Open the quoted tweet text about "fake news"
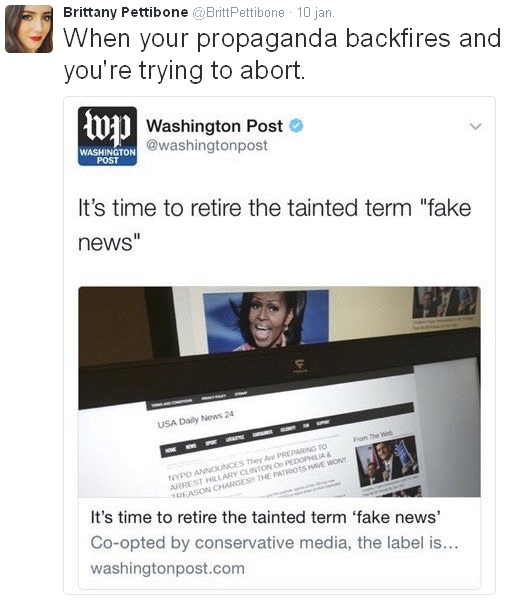The height and width of the screenshot is (602, 508). pyautogui.click(x=274, y=225)
